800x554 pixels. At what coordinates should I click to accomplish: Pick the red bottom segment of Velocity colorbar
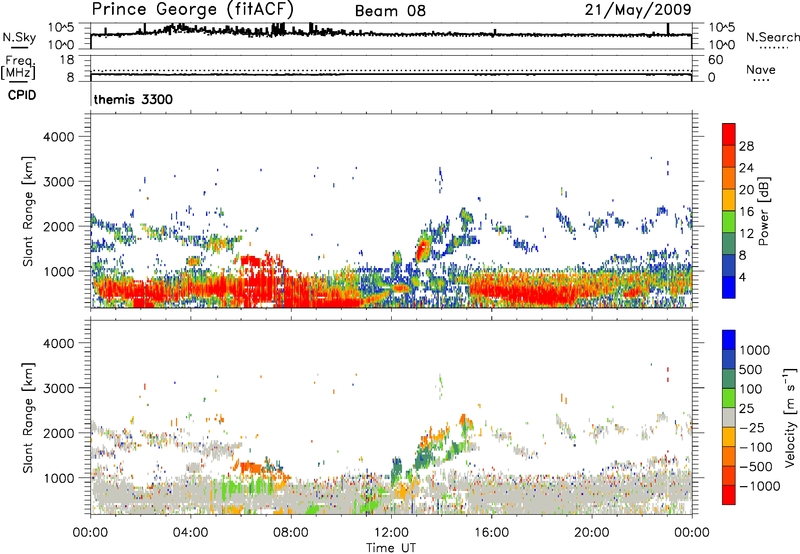[729, 495]
